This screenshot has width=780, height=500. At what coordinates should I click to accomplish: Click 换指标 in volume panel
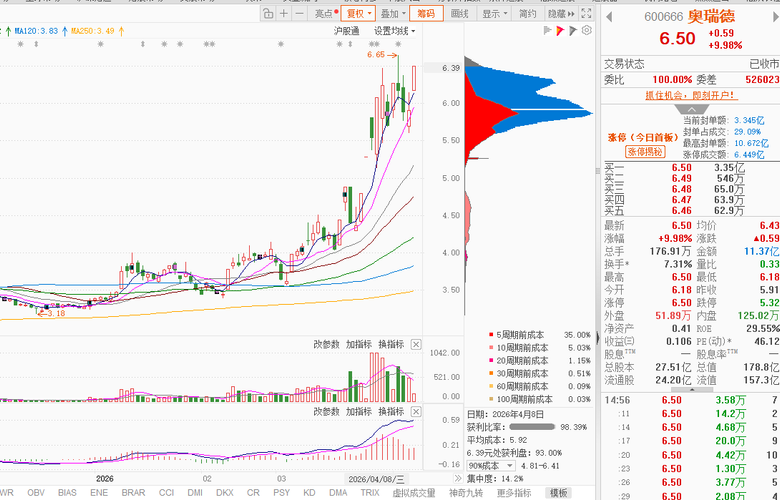(391, 344)
